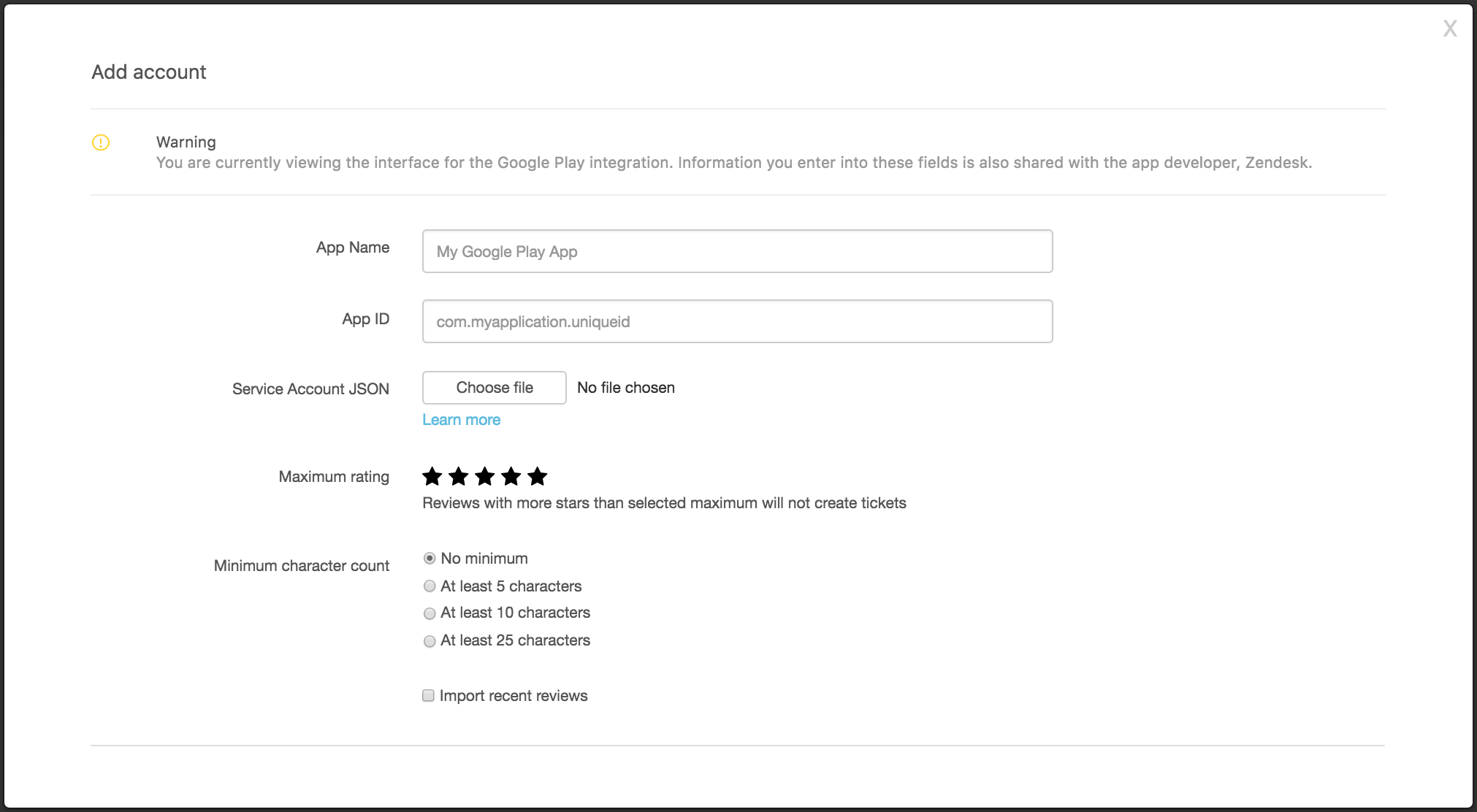Select At least 25 characters option
1477x812 pixels.
428,640
